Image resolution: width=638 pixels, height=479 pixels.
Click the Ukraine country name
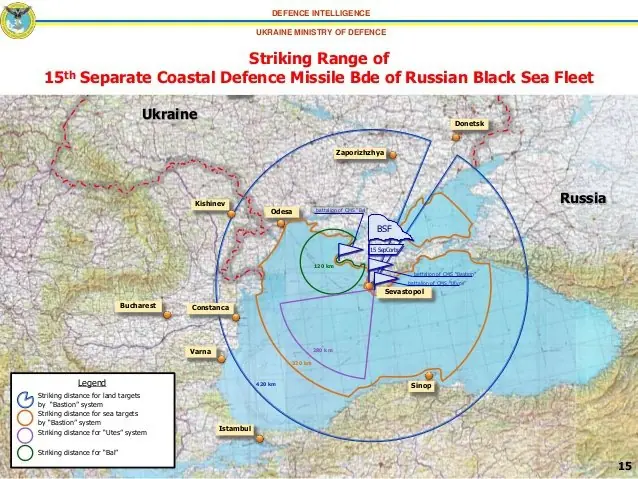tap(170, 114)
